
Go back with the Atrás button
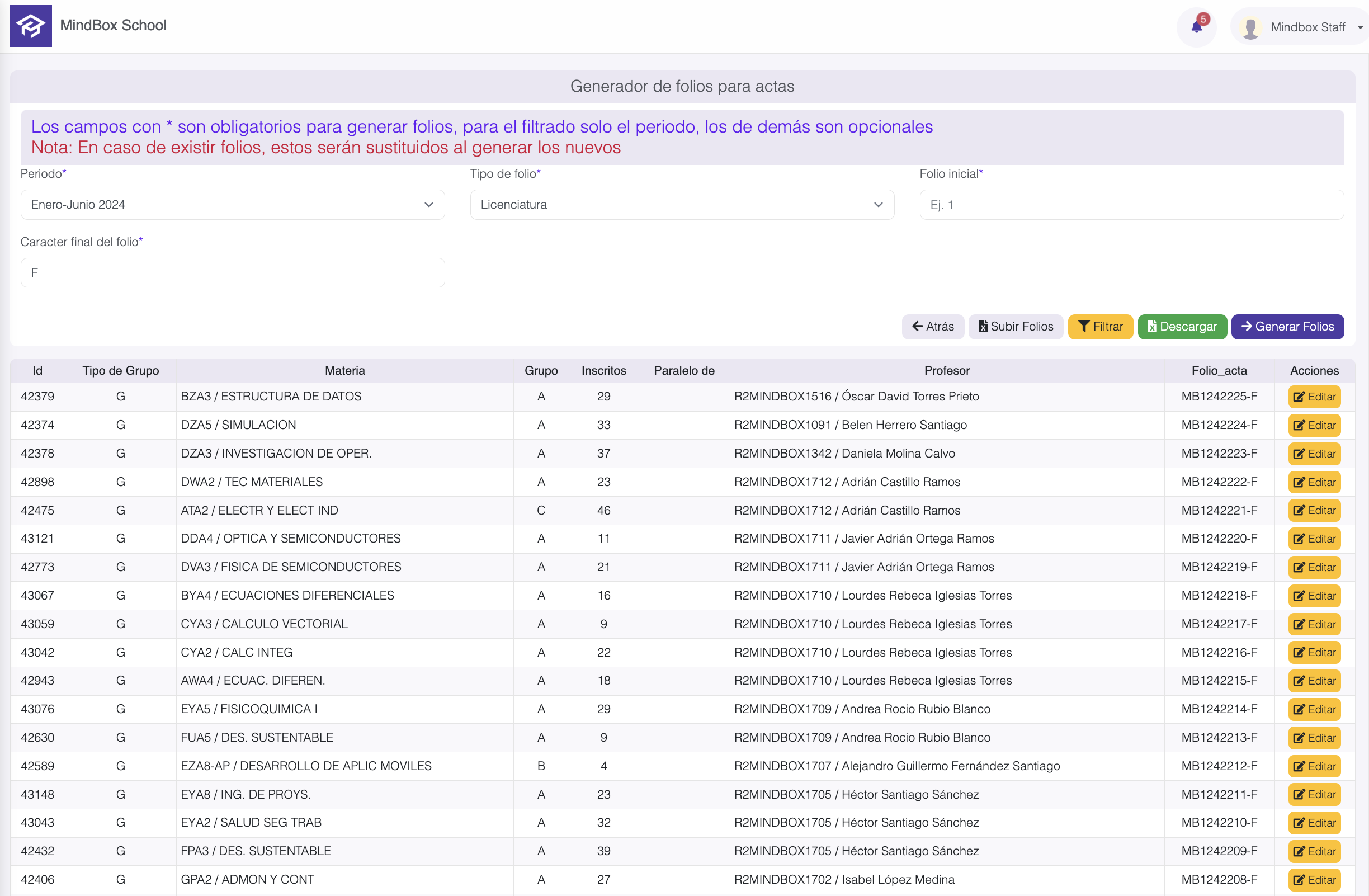click(x=932, y=327)
